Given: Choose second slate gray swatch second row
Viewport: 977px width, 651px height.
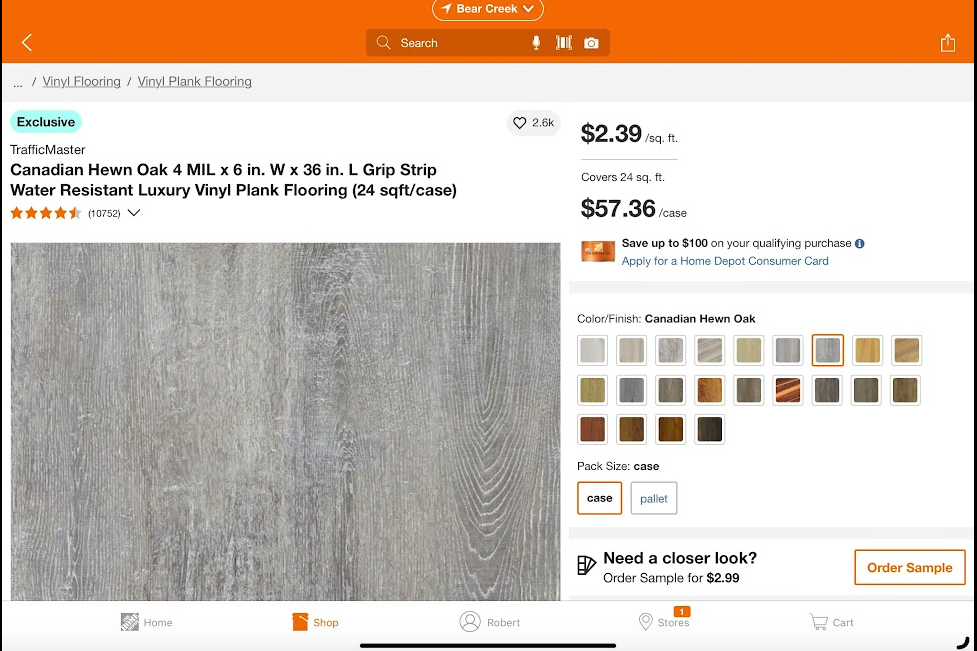Looking at the screenshot, I should coord(631,390).
